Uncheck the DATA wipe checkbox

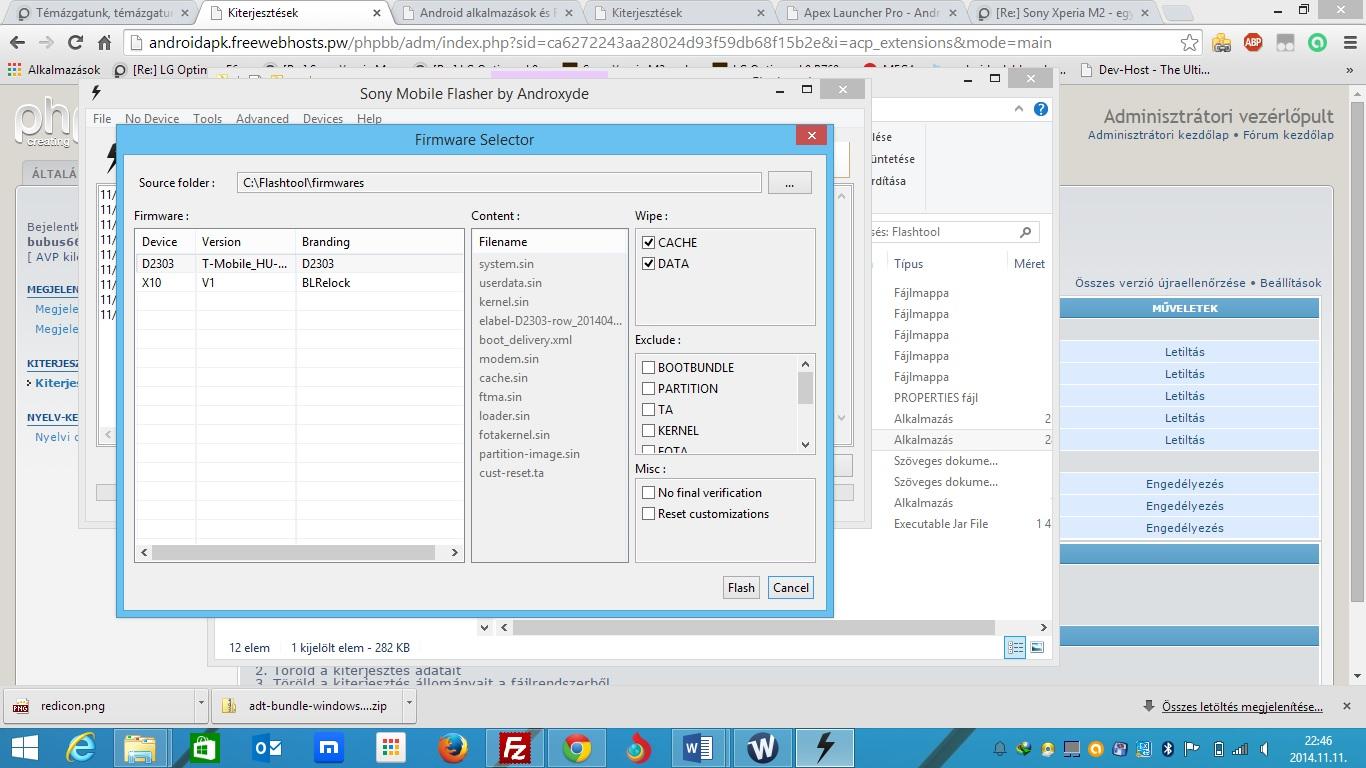click(649, 264)
